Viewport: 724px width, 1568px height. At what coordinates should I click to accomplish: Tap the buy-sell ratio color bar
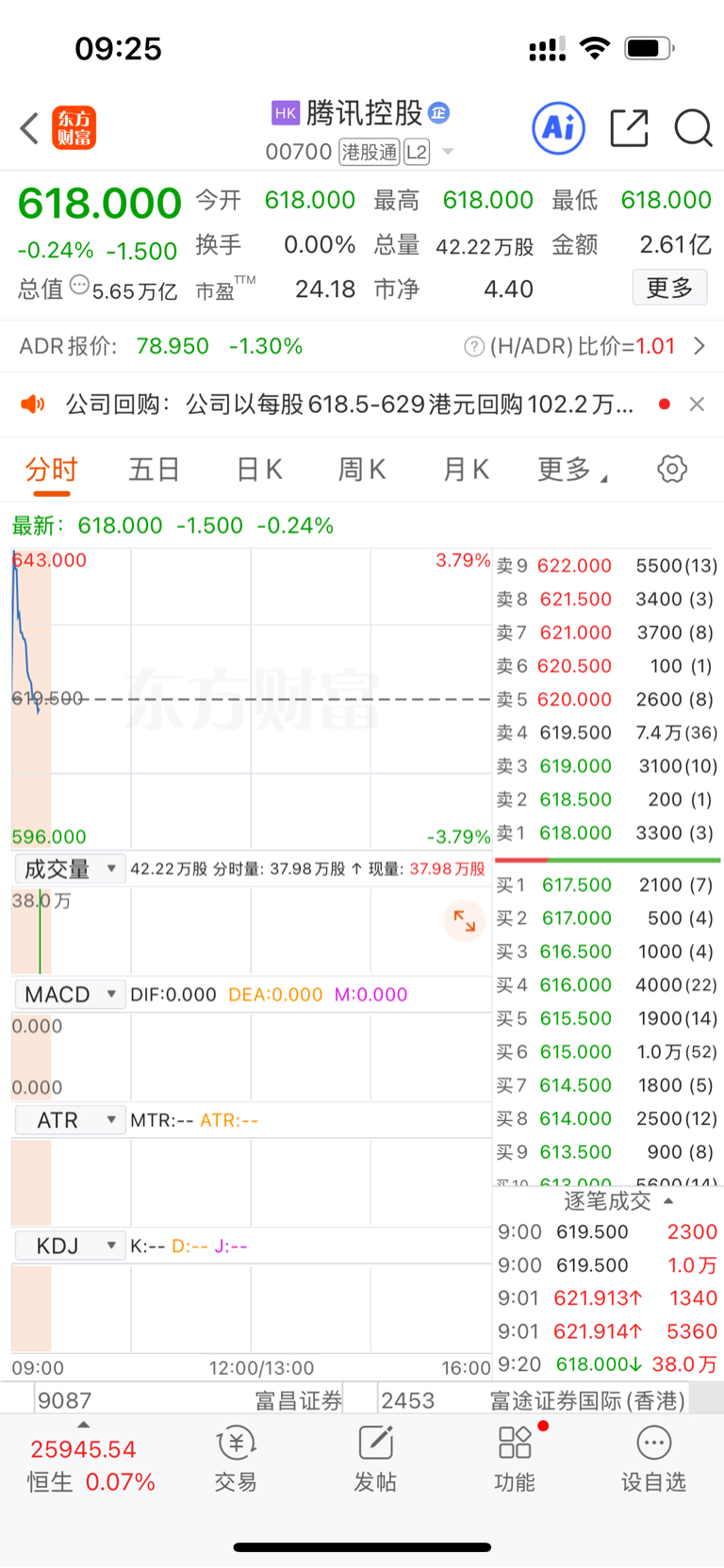[x=607, y=860]
